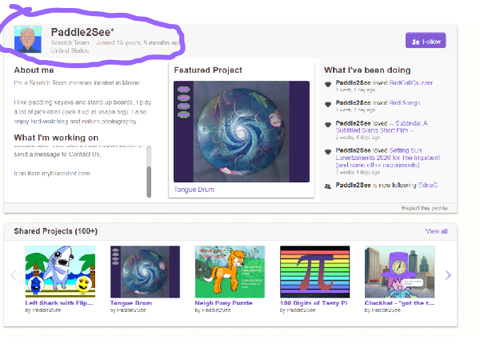Click heart icon beside Bird Songs activity
The height and width of the screenshot is (360, 480).
[x=328, y=105]
